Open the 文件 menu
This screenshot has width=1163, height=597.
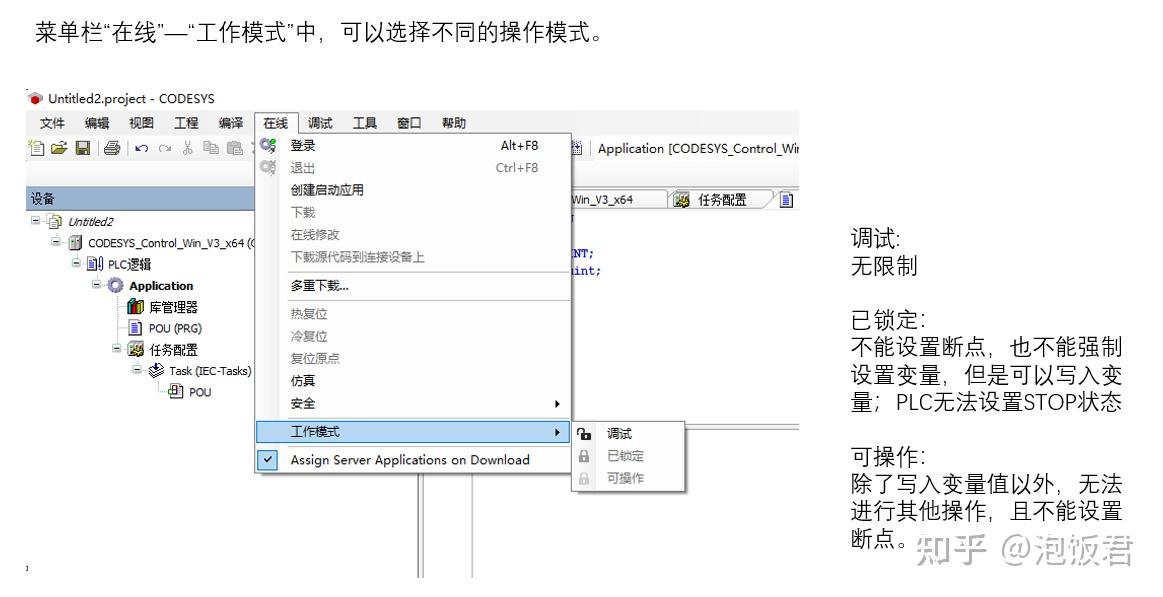click(x=53, y=123)
